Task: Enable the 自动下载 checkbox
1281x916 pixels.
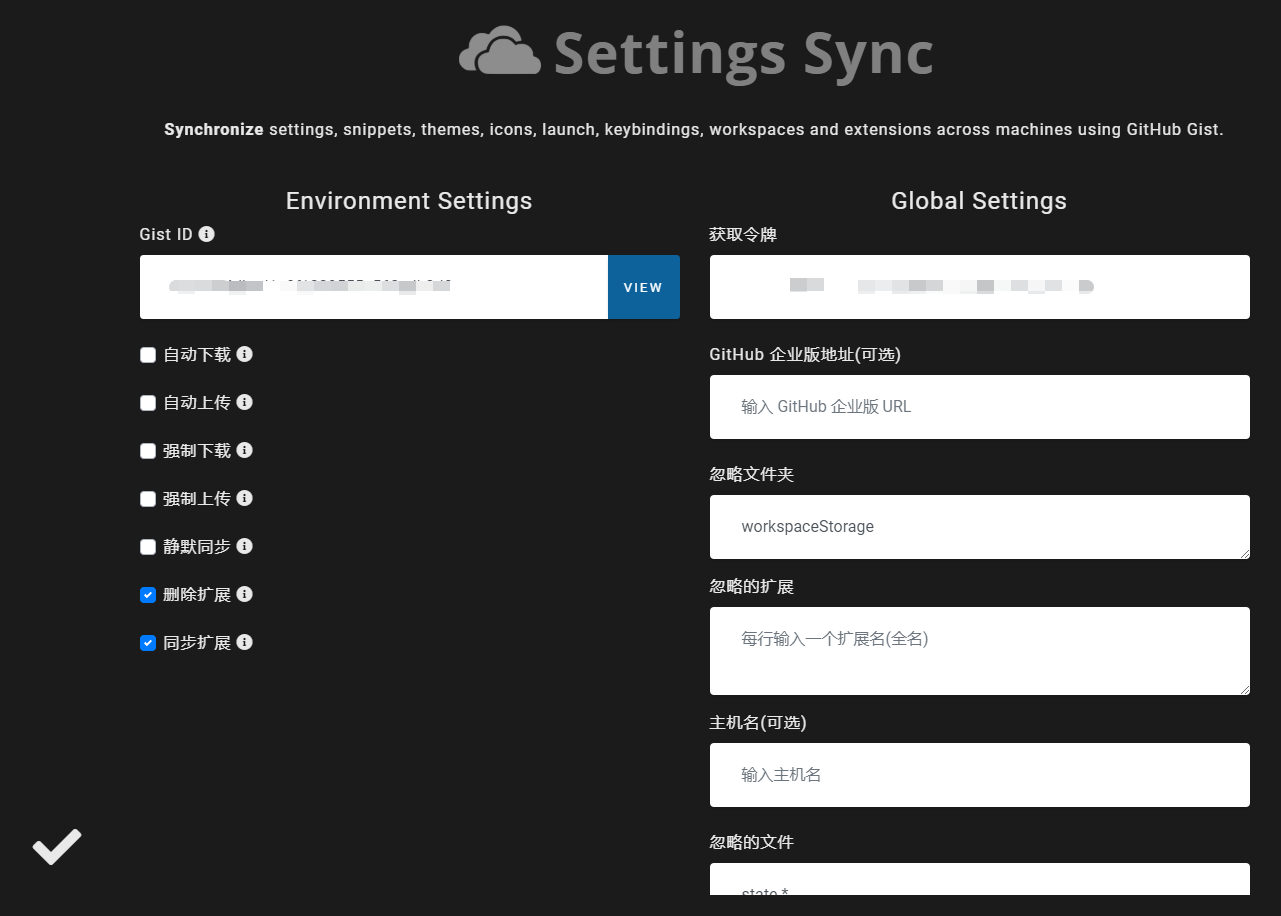Action: (x=147, y=354)
